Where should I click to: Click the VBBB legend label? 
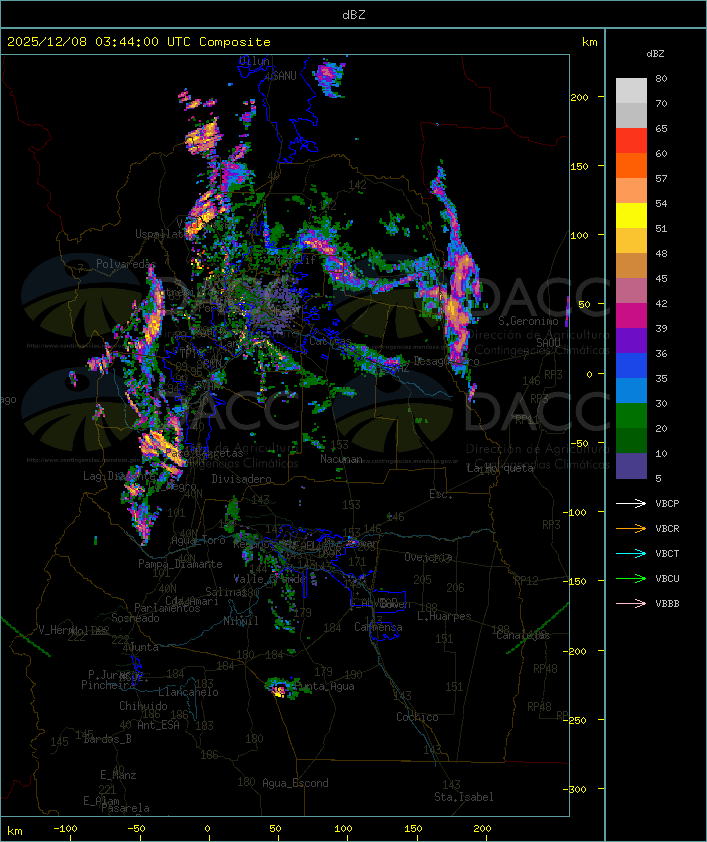tap(667, 604)
